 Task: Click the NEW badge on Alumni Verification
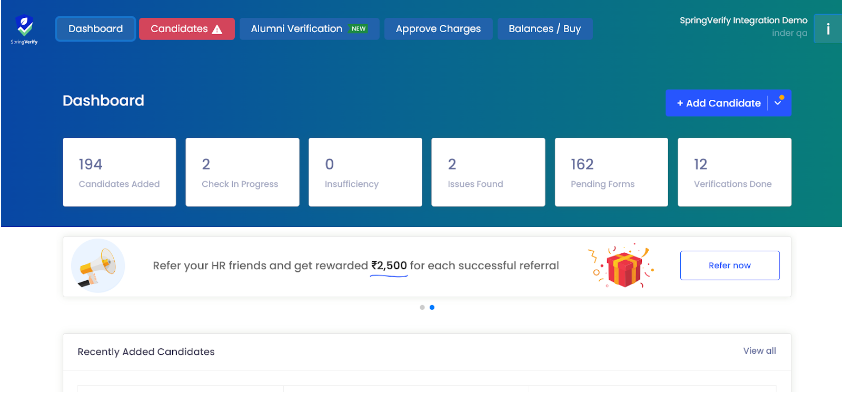358,29
